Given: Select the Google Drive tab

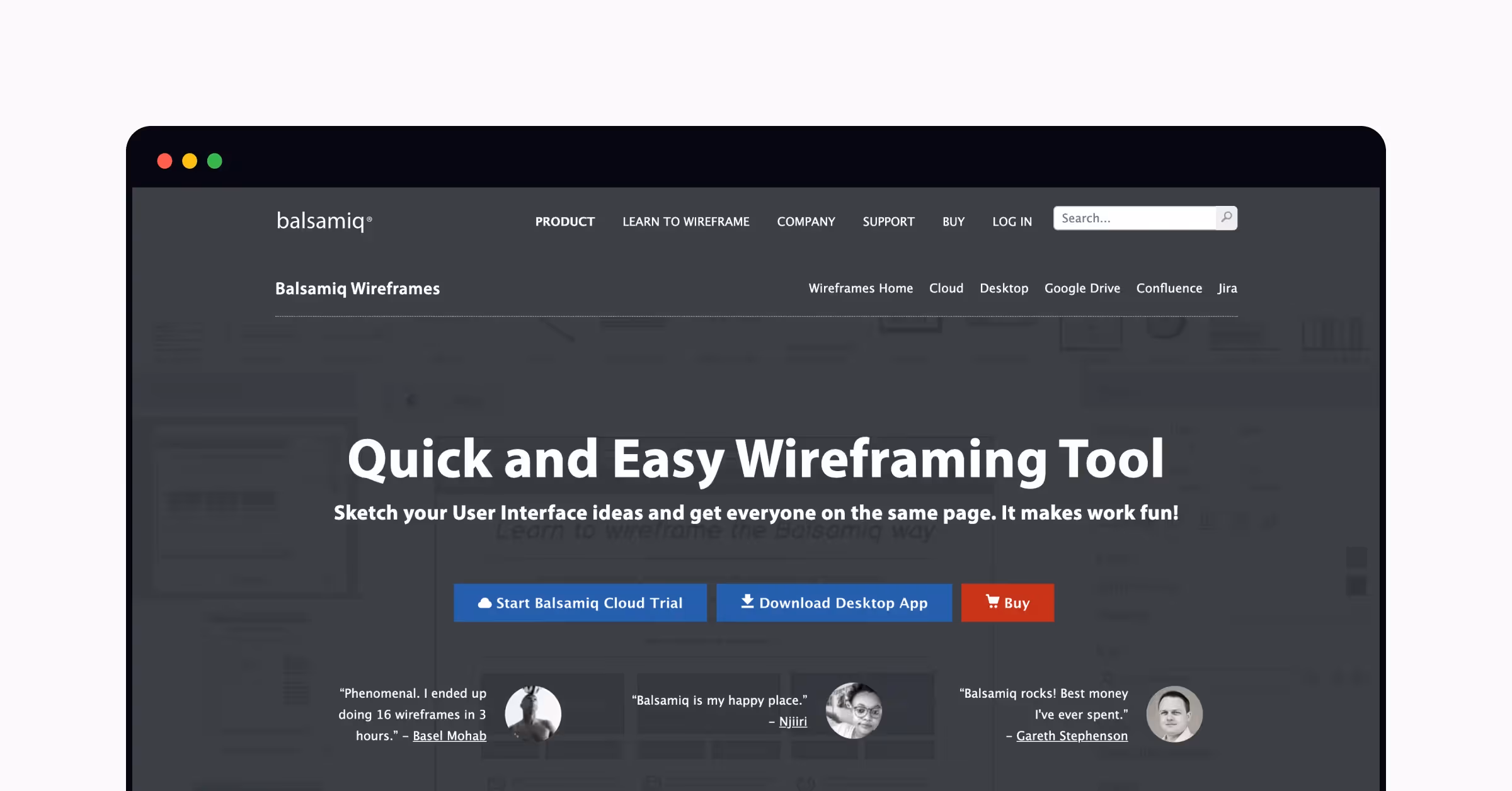Looking at the screenshot, I should point(1082,288).
